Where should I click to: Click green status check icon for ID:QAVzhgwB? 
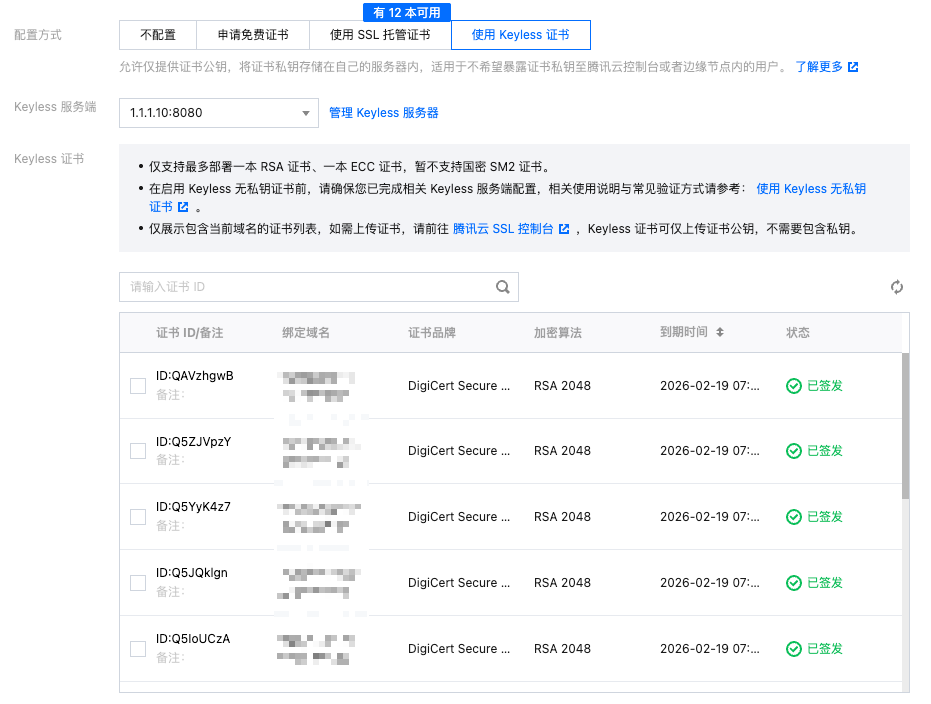[x=794, y=385]
